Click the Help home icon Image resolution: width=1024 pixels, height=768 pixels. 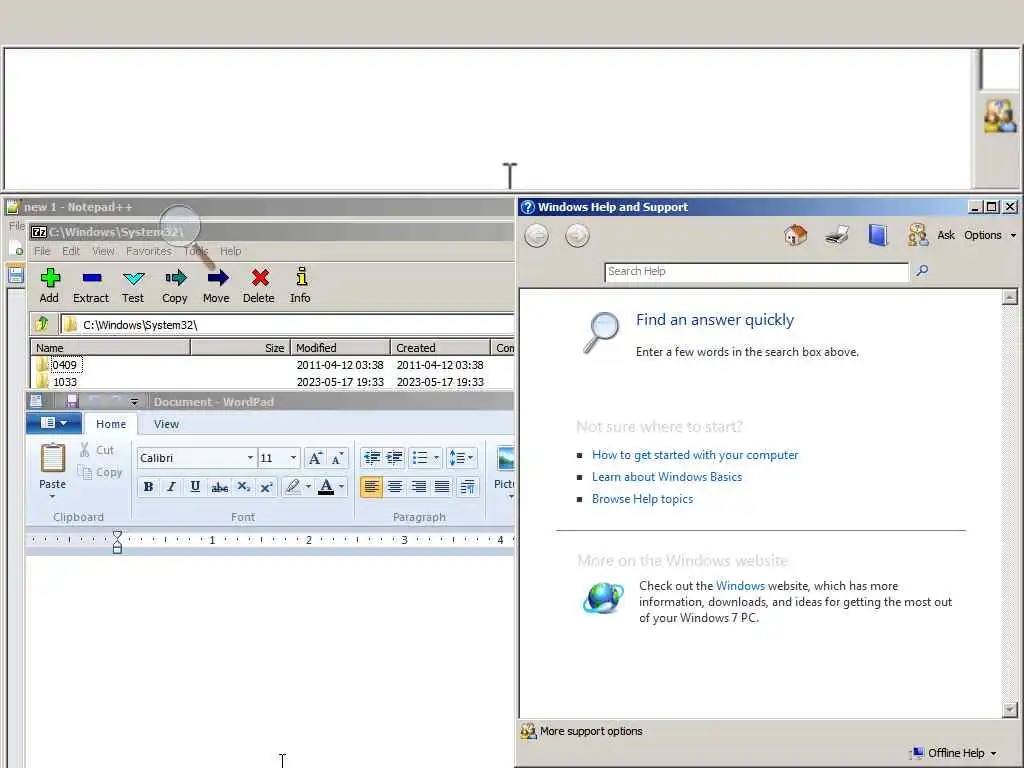(x=795, y=235)
